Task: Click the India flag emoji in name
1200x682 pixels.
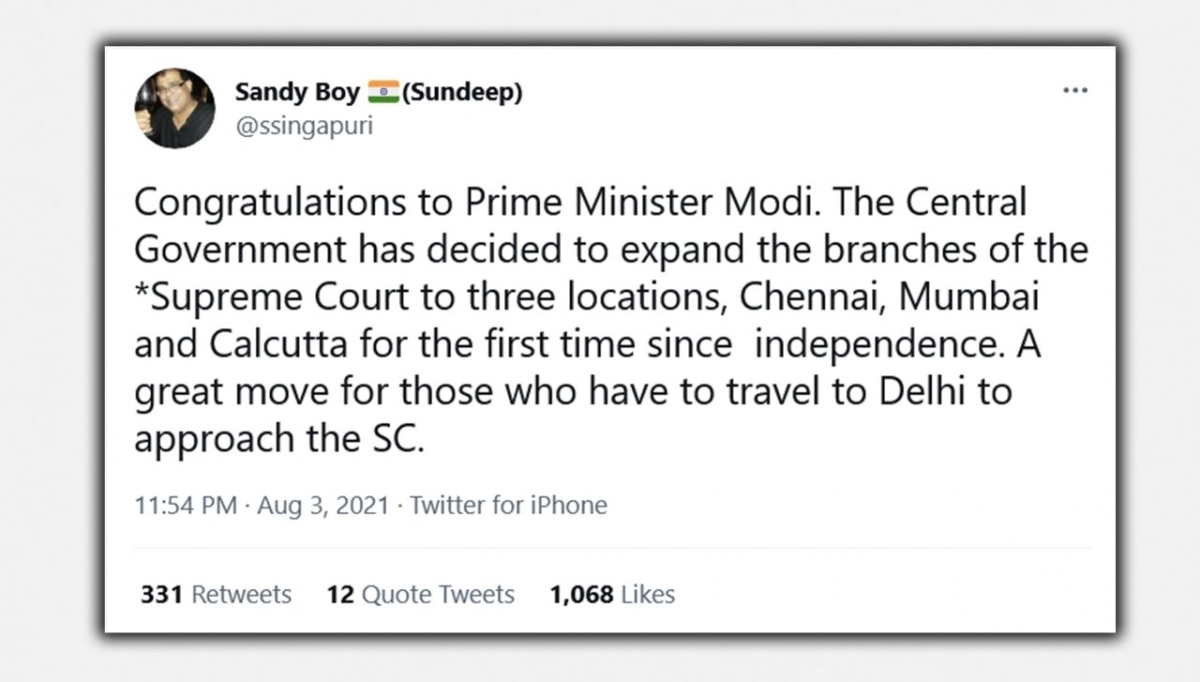Action: pos(382,93)
